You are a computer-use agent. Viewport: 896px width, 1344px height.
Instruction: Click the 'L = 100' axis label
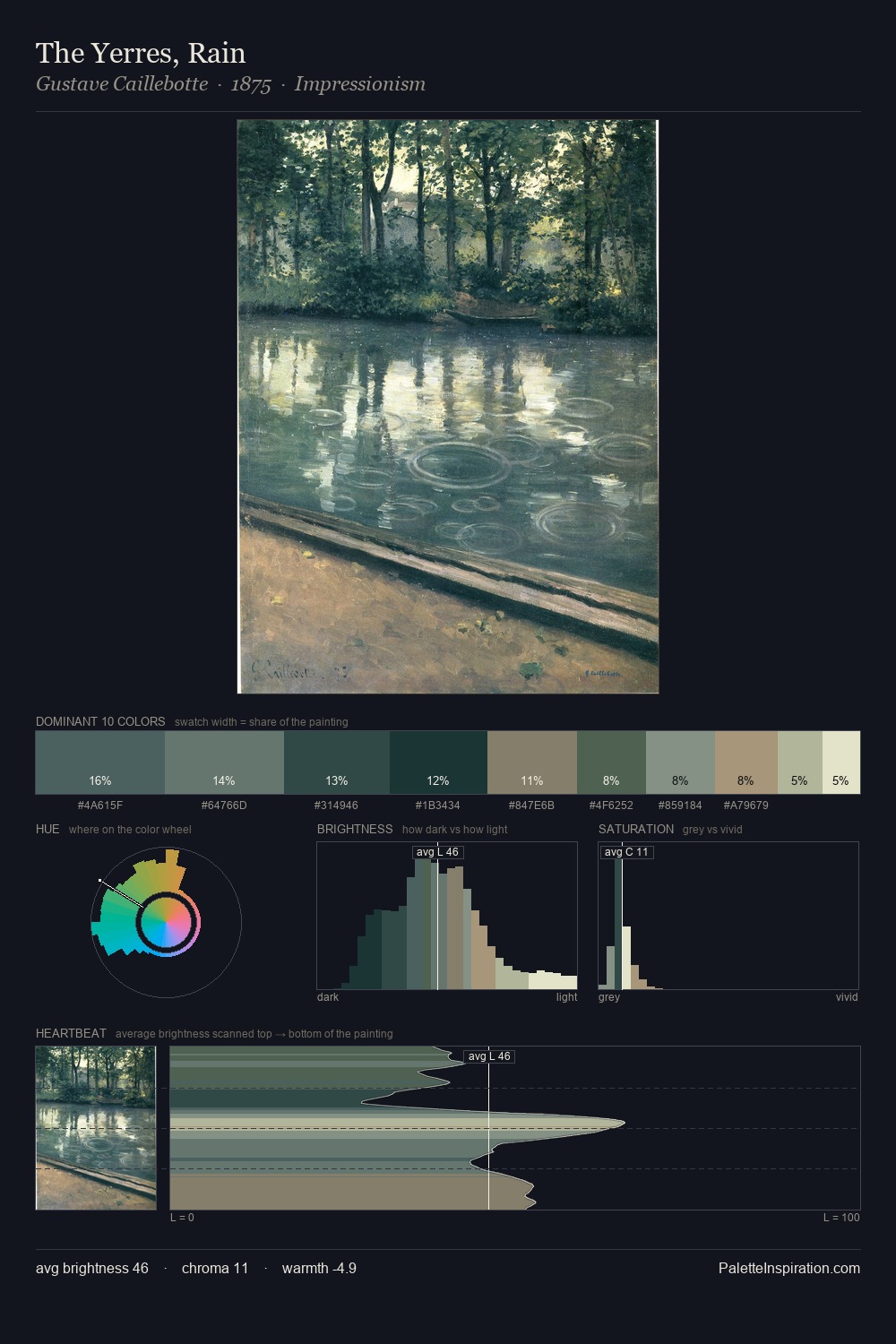841,1218
